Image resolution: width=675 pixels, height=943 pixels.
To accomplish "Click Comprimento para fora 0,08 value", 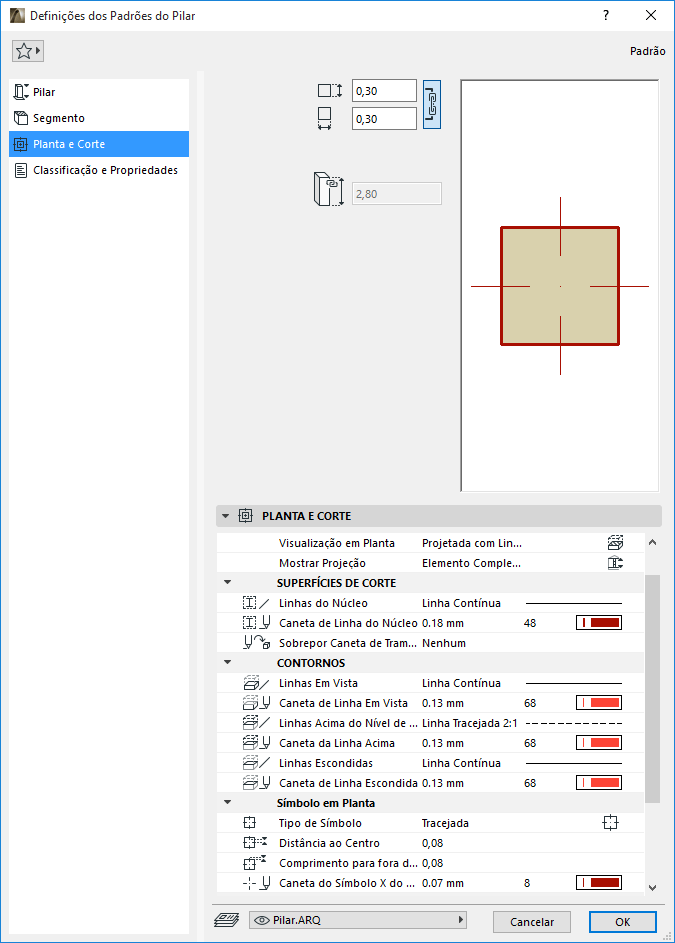I will [x=433, y=863].
